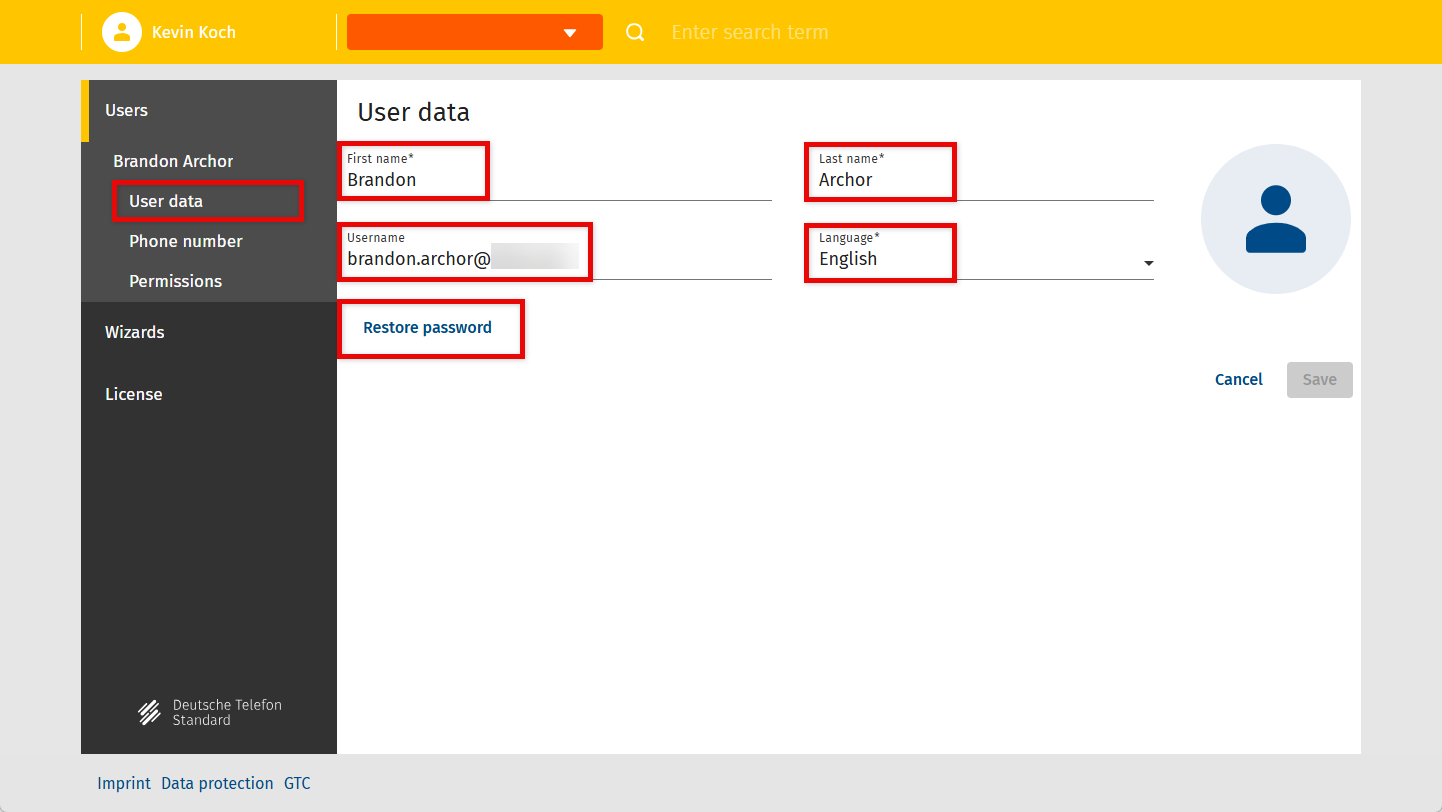
Task: Go to the Permissions page
Action: pyautogui.click(x=176, y=281)
